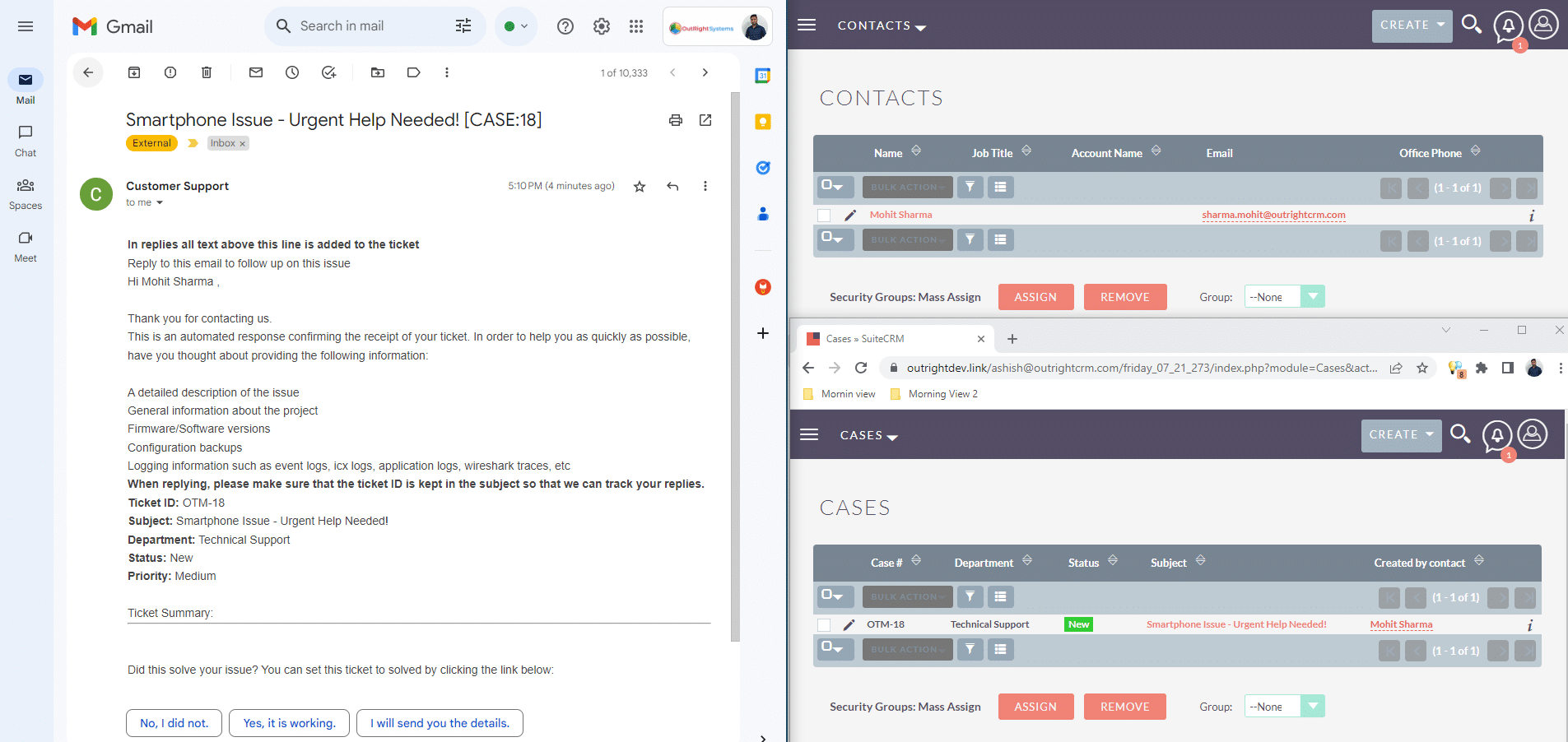
Task: Open Google Tasks side panel
Action: coord(763,168)
